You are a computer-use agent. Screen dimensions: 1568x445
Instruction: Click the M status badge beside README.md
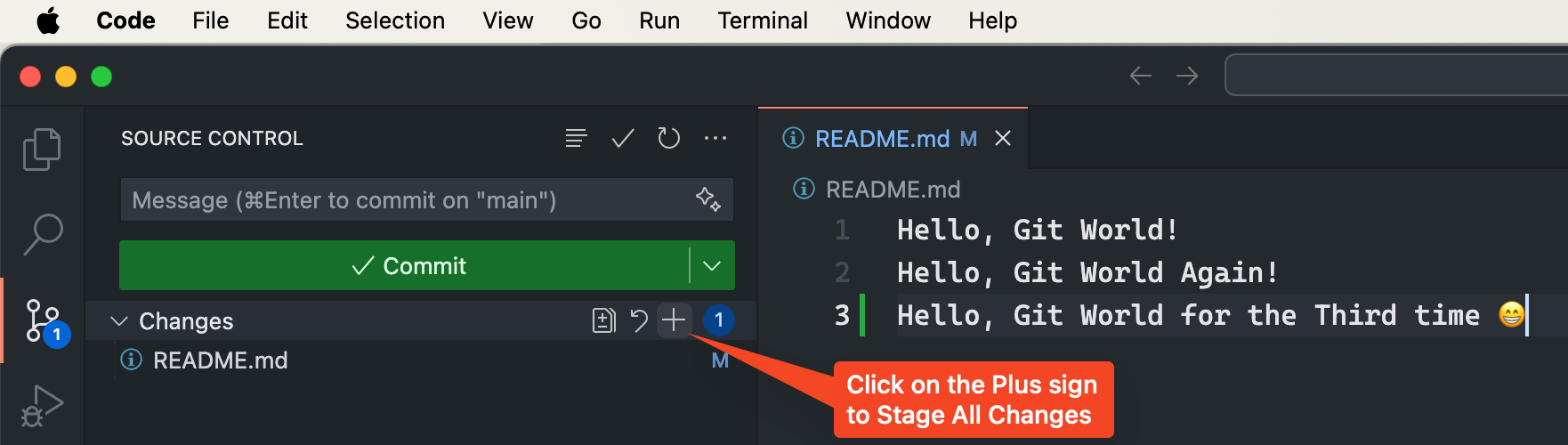[x=720, y=360]
